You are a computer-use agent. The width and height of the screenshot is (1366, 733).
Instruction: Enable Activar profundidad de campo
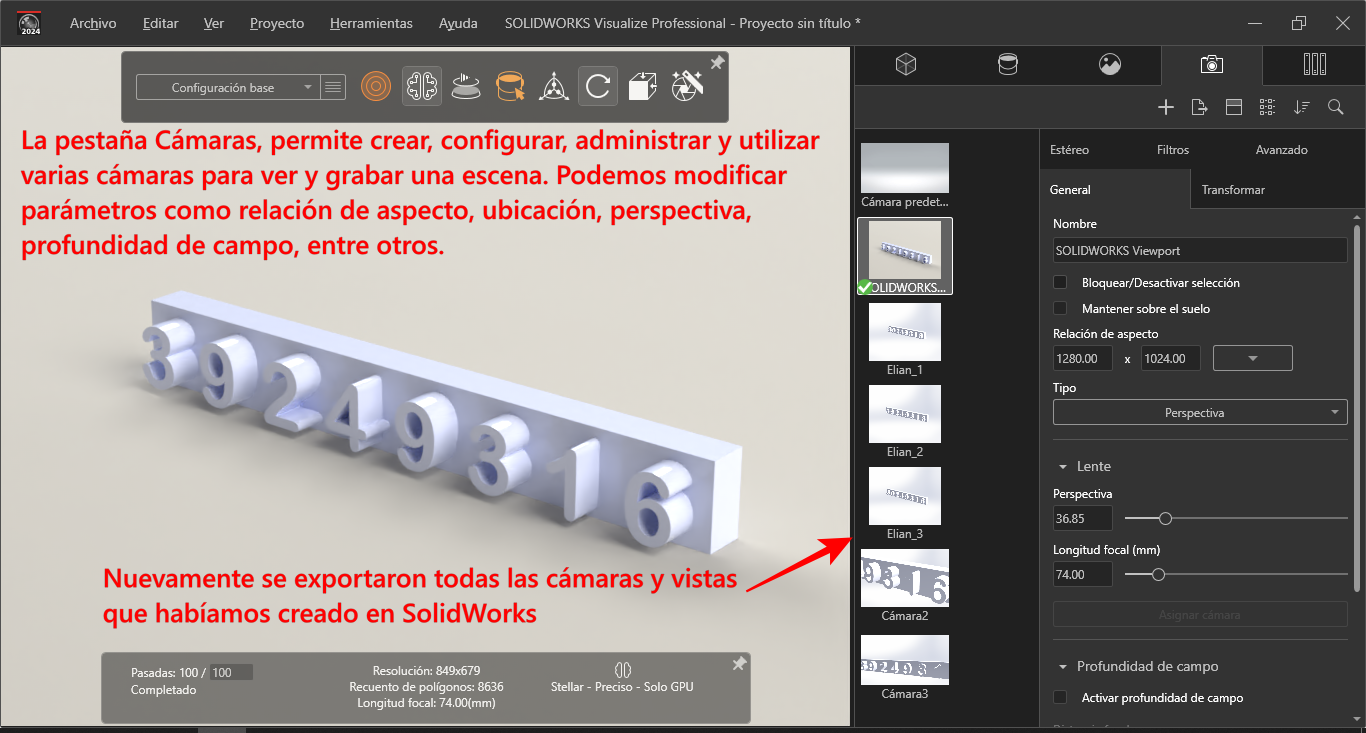[x=1060, y=698]
